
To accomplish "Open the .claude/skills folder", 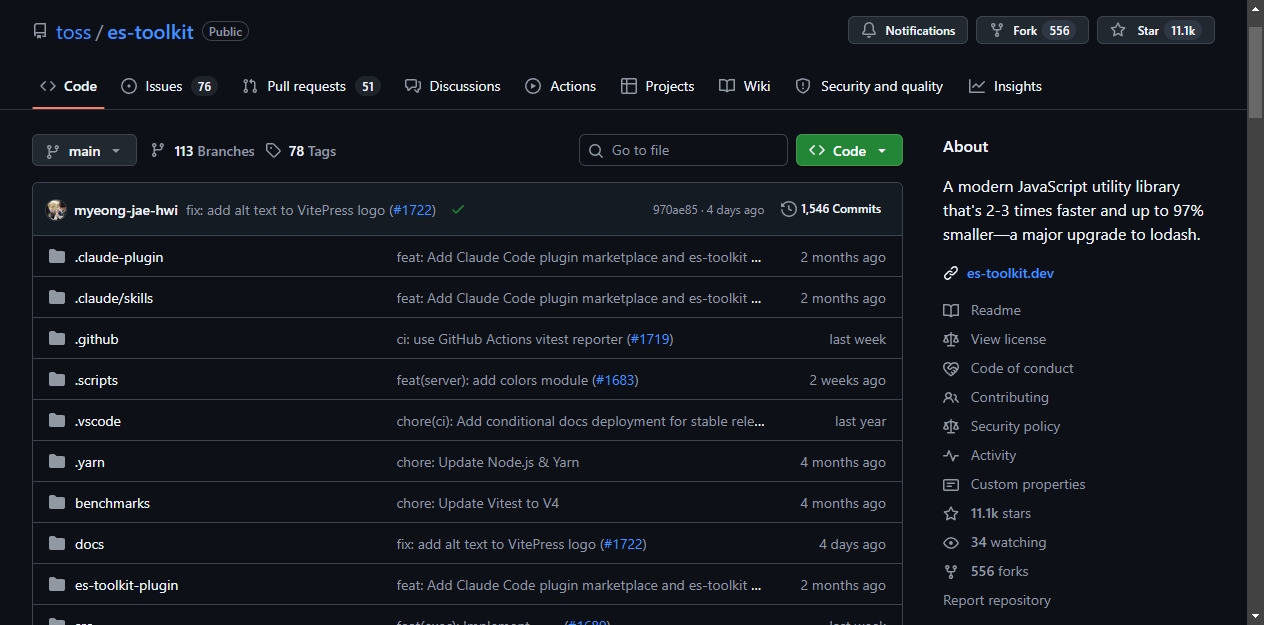I will coord(114,298).
